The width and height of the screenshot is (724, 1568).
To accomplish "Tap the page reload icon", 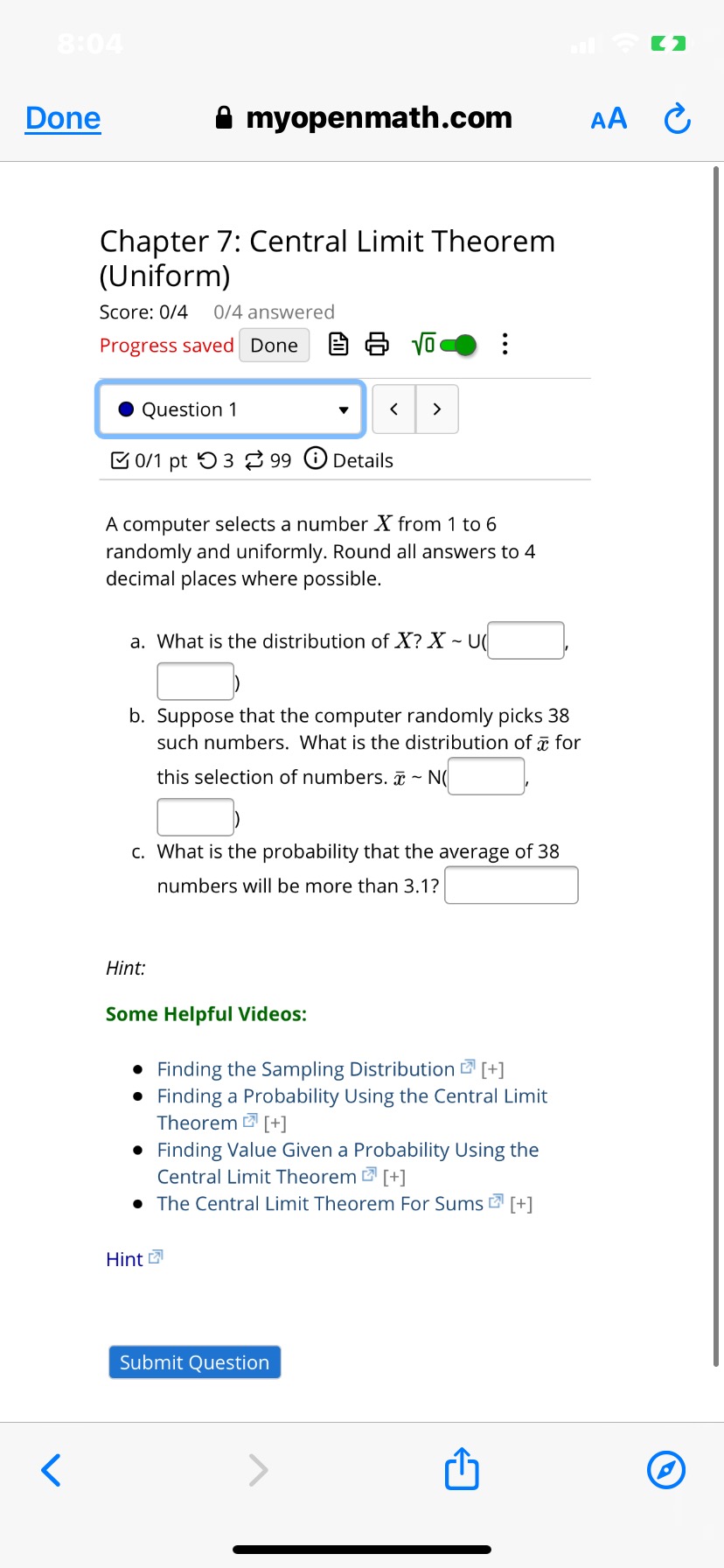I will (677, 118).
